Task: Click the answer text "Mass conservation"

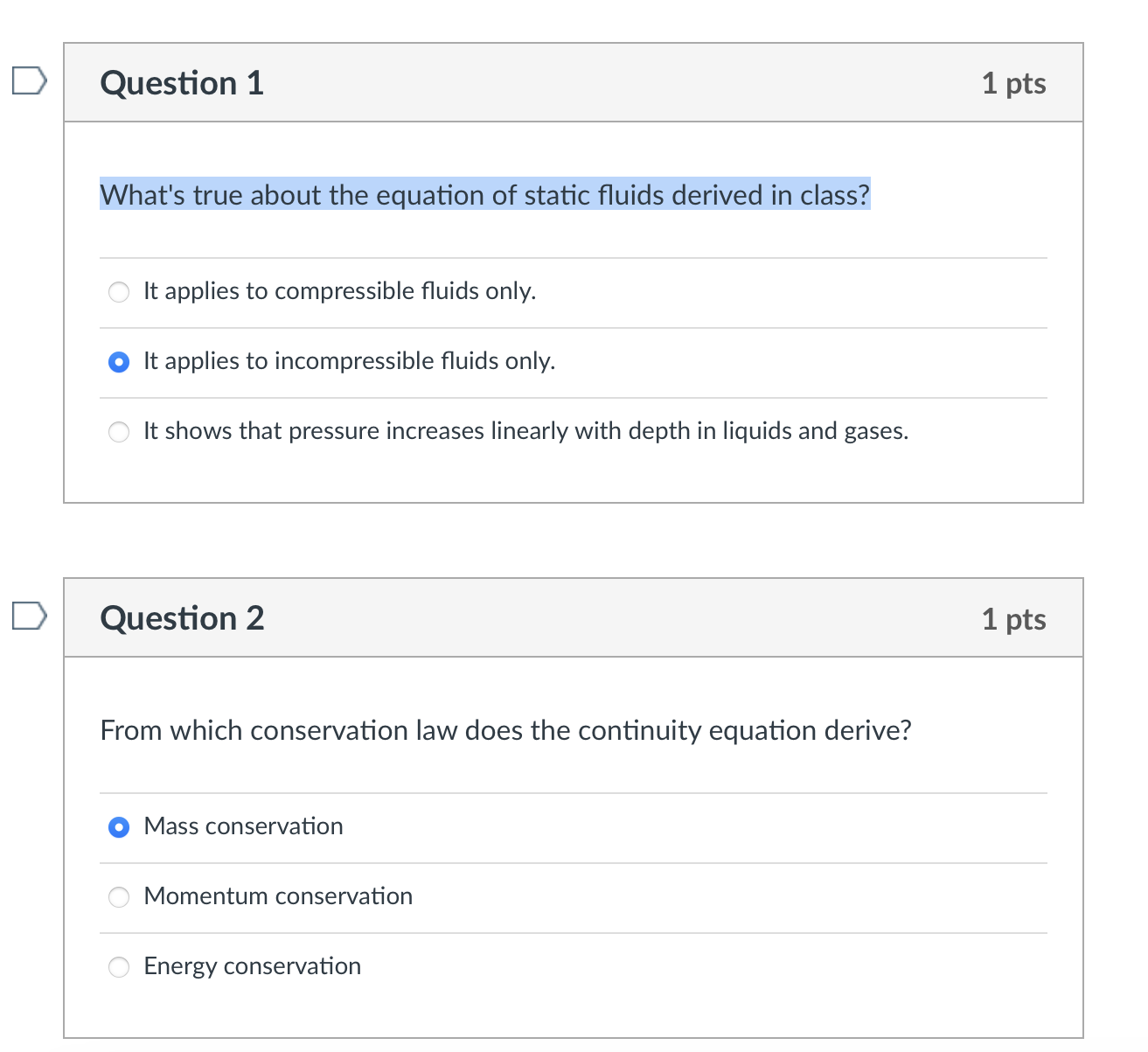Action: (243, 826)
